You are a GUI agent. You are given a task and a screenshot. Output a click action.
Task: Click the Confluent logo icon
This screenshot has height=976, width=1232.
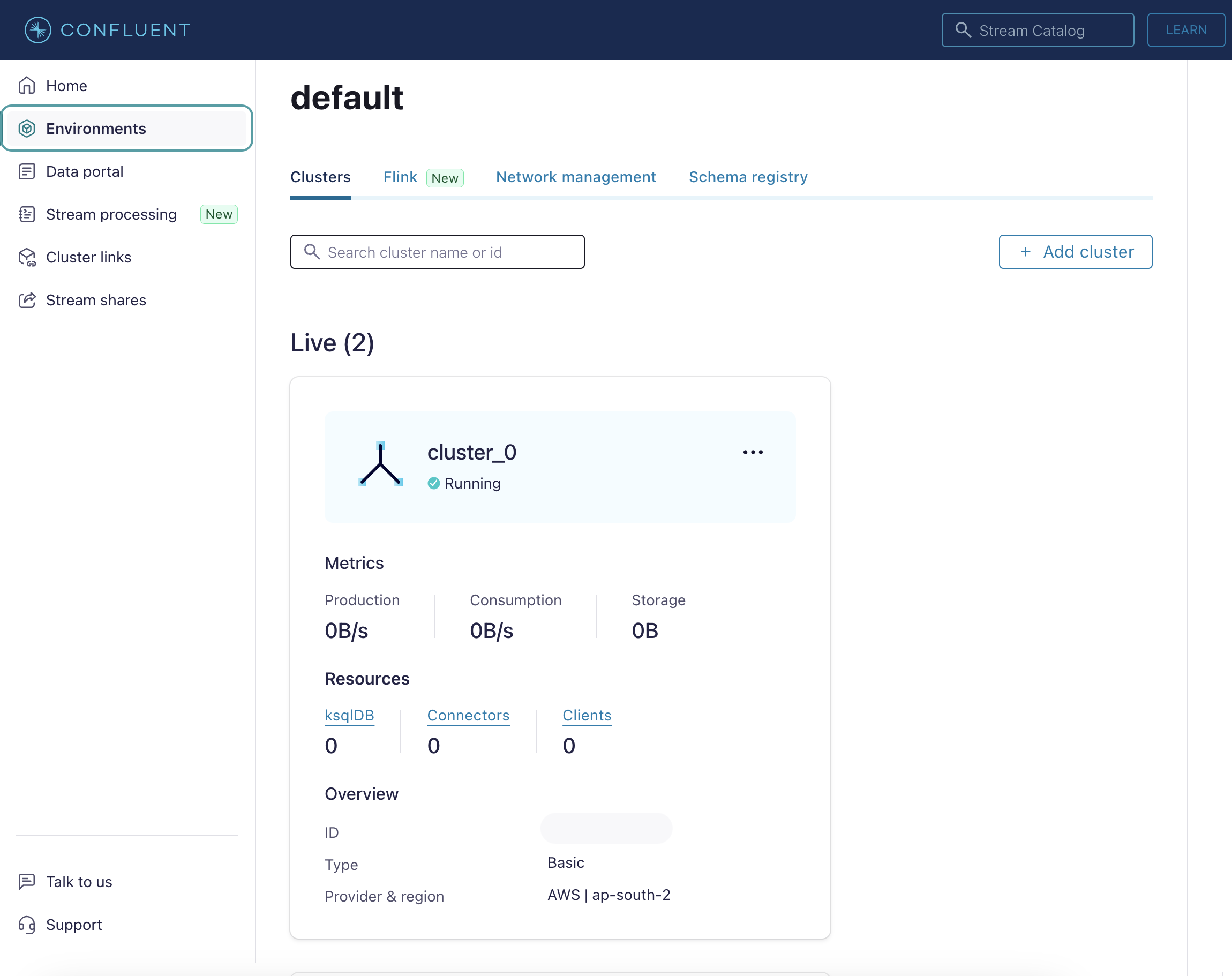(x=37, y=29)
